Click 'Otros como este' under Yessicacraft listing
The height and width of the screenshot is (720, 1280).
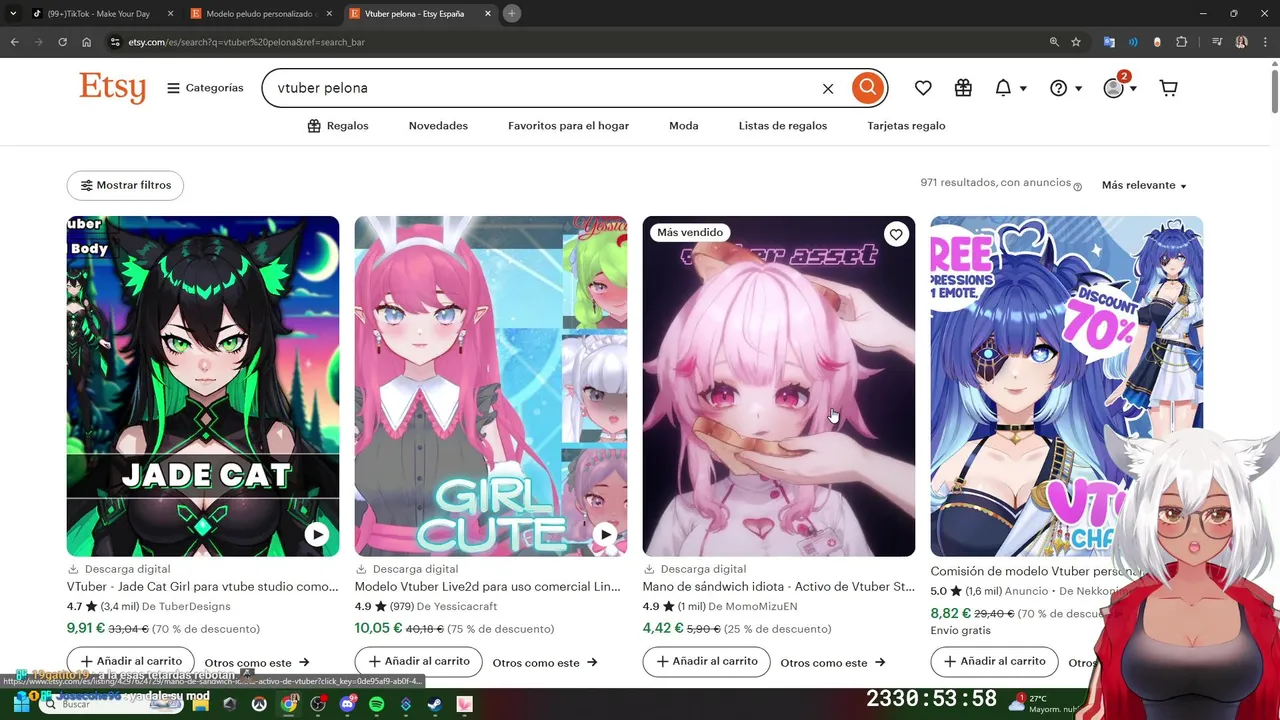click(545, 663)
